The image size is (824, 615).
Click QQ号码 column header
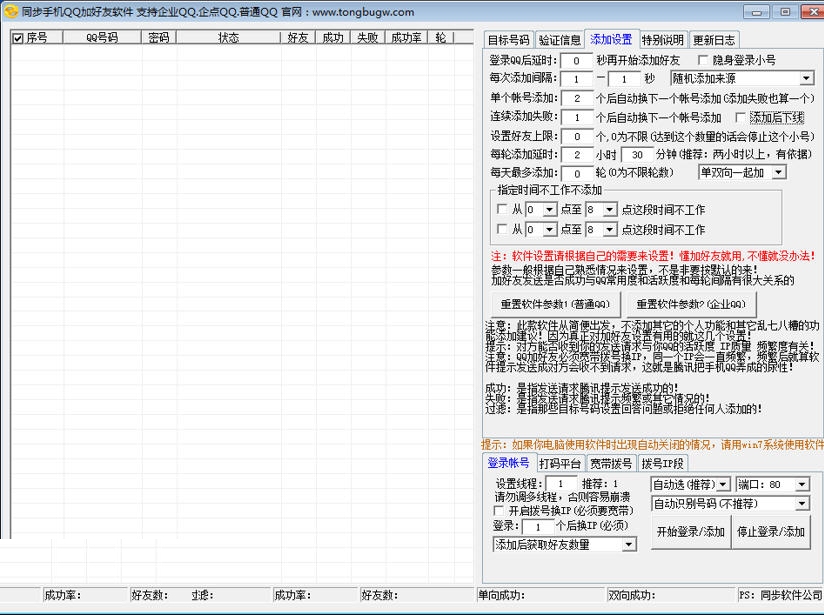(102, 37)
